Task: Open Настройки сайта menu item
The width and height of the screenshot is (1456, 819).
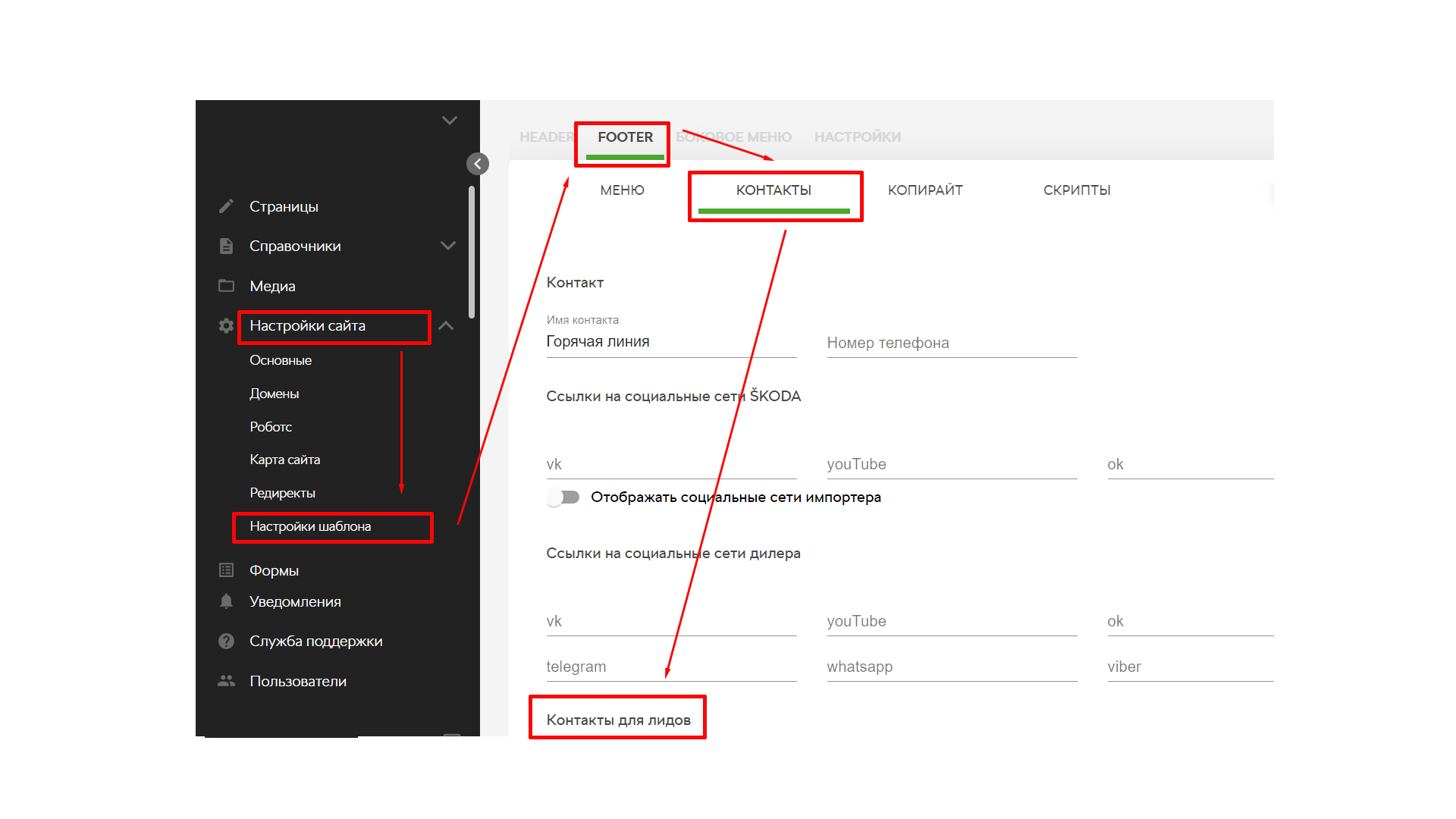Action: (307, 325)
